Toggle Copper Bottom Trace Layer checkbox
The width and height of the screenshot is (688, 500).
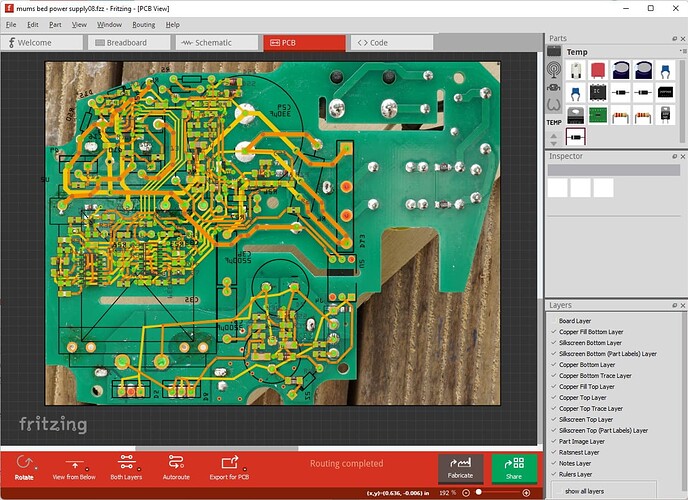pos(554,376)
